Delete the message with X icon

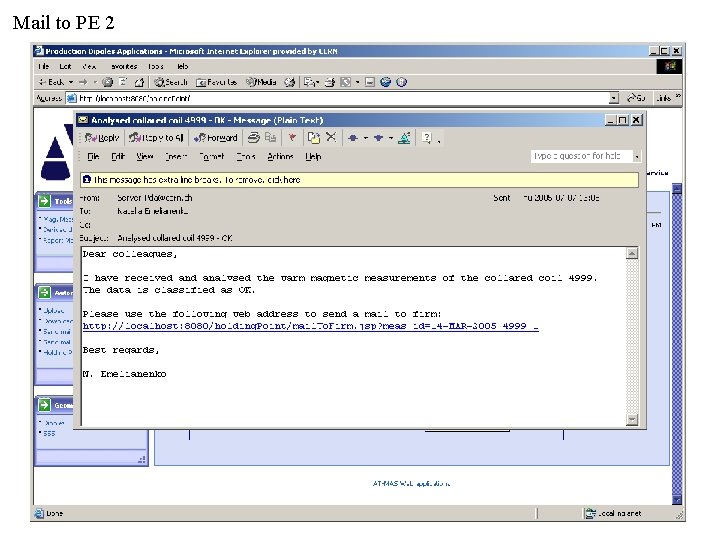coord(331,137)
